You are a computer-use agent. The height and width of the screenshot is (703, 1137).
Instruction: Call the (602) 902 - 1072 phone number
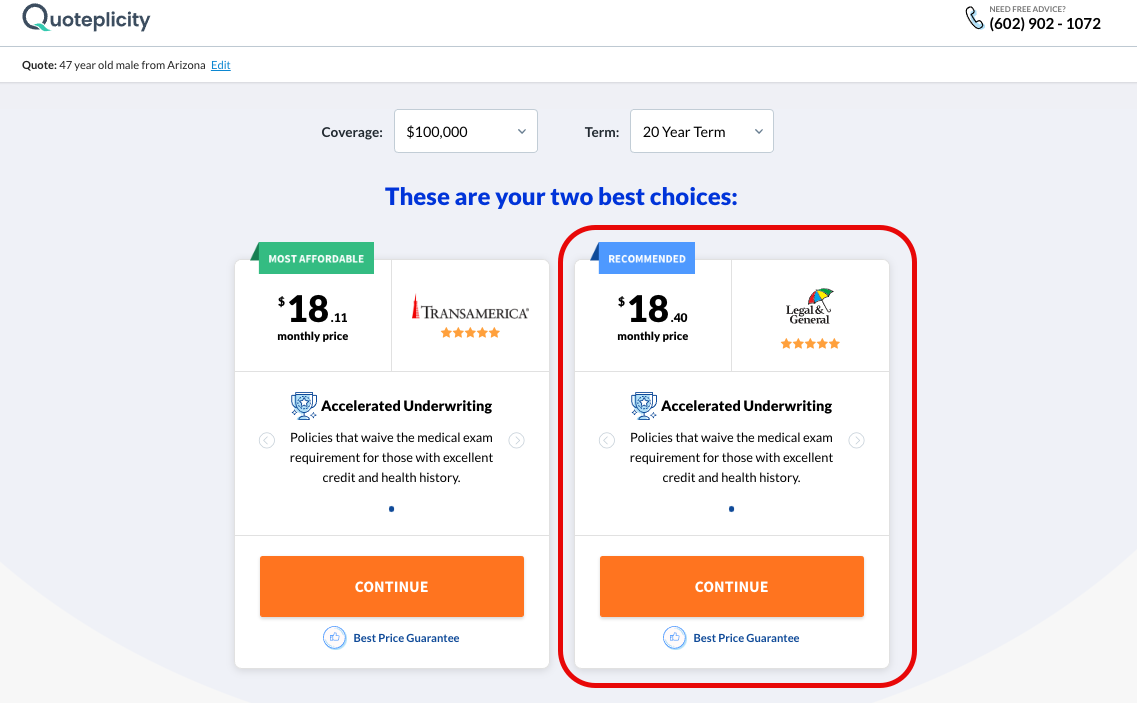tap(1045, 24)
